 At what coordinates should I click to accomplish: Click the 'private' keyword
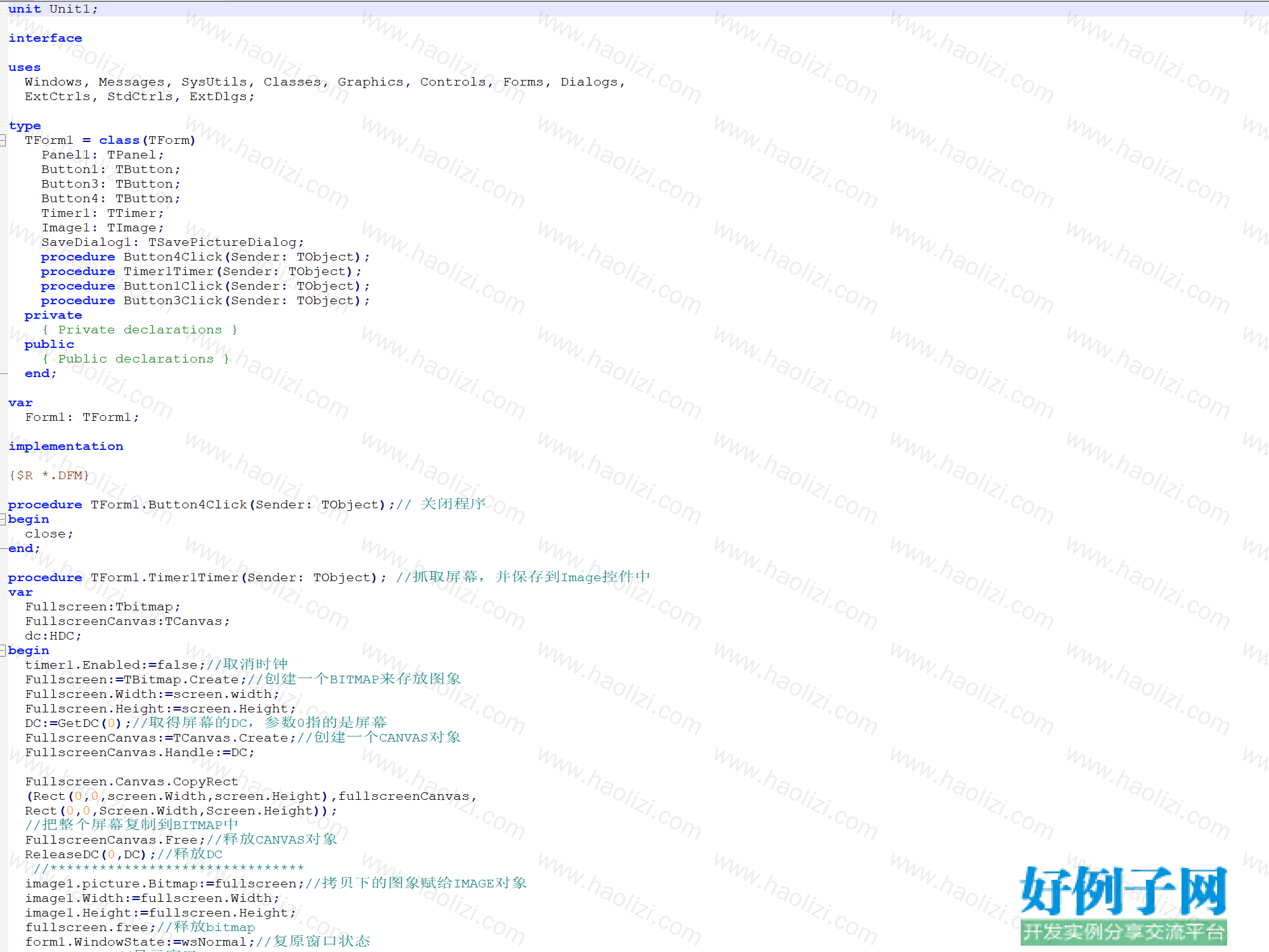coord(53,315)
